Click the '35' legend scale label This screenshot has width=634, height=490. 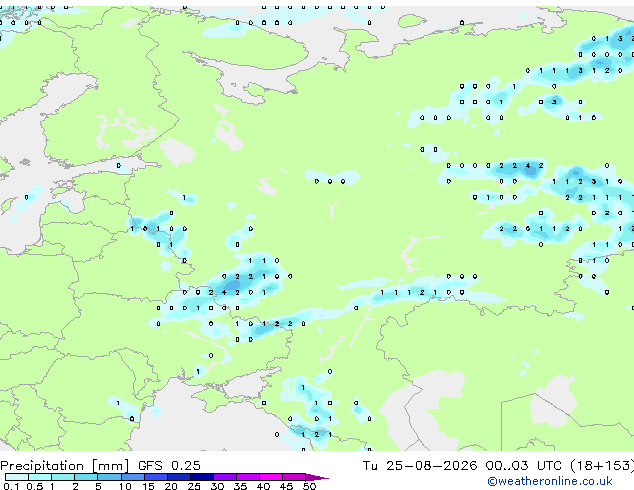point(240,486)
